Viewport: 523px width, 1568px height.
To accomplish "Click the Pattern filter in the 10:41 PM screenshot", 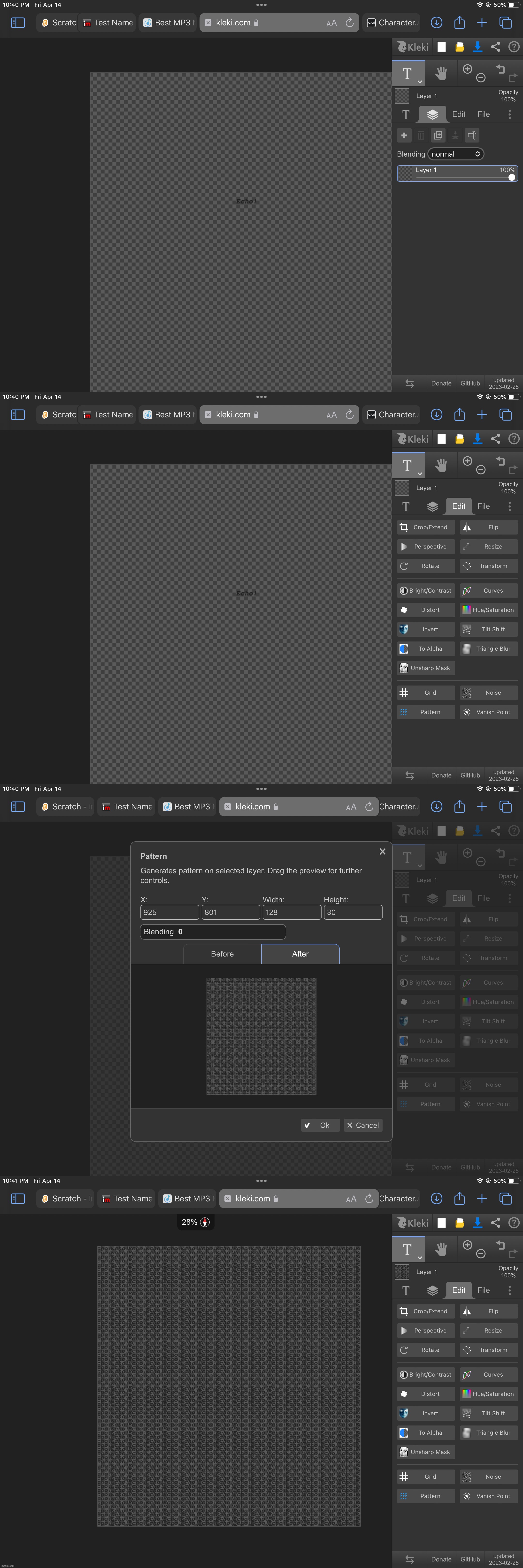I will coord(426,1496).
